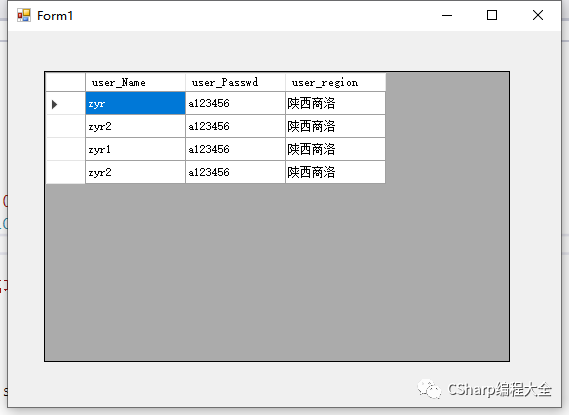
Task: Select the user_region column header
Action: point(335,82)
